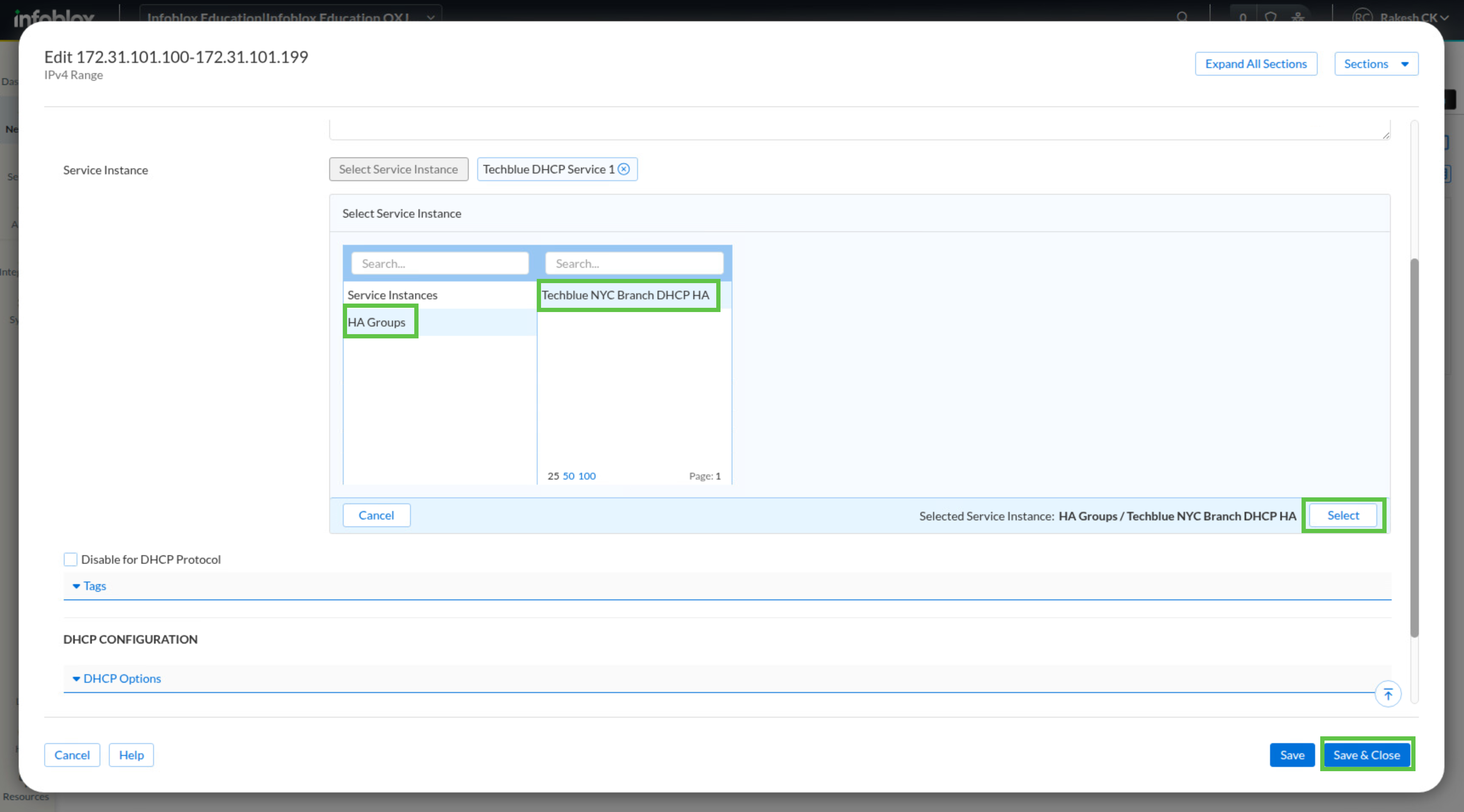The image size is (1464, 812).
Task: Click the comment textarea resize handle
Action: [x=1386, y=135]
